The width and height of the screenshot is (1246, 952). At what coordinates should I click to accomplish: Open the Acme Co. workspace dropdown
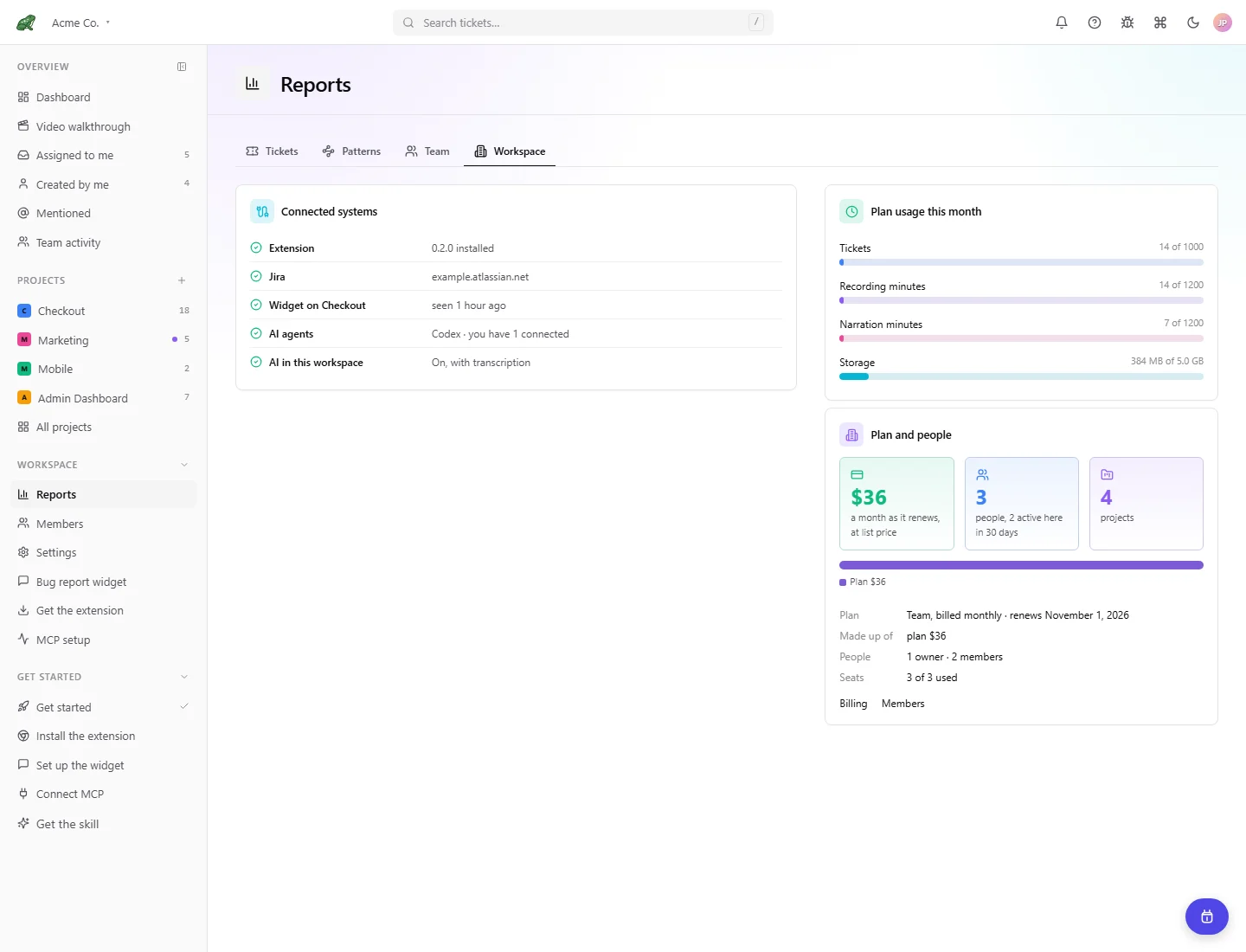pos(81,23)
